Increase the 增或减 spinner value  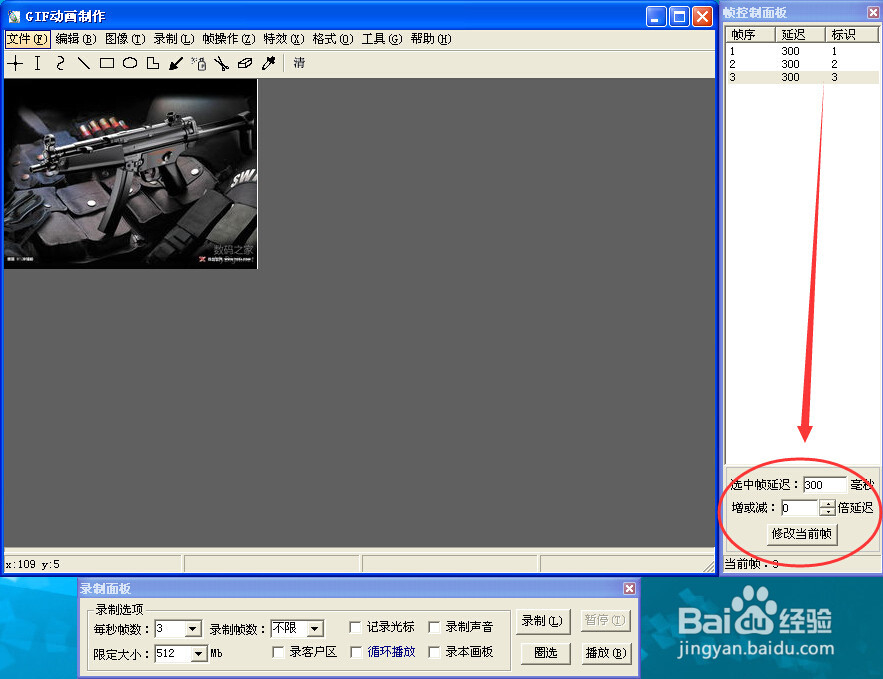point(827,504)
